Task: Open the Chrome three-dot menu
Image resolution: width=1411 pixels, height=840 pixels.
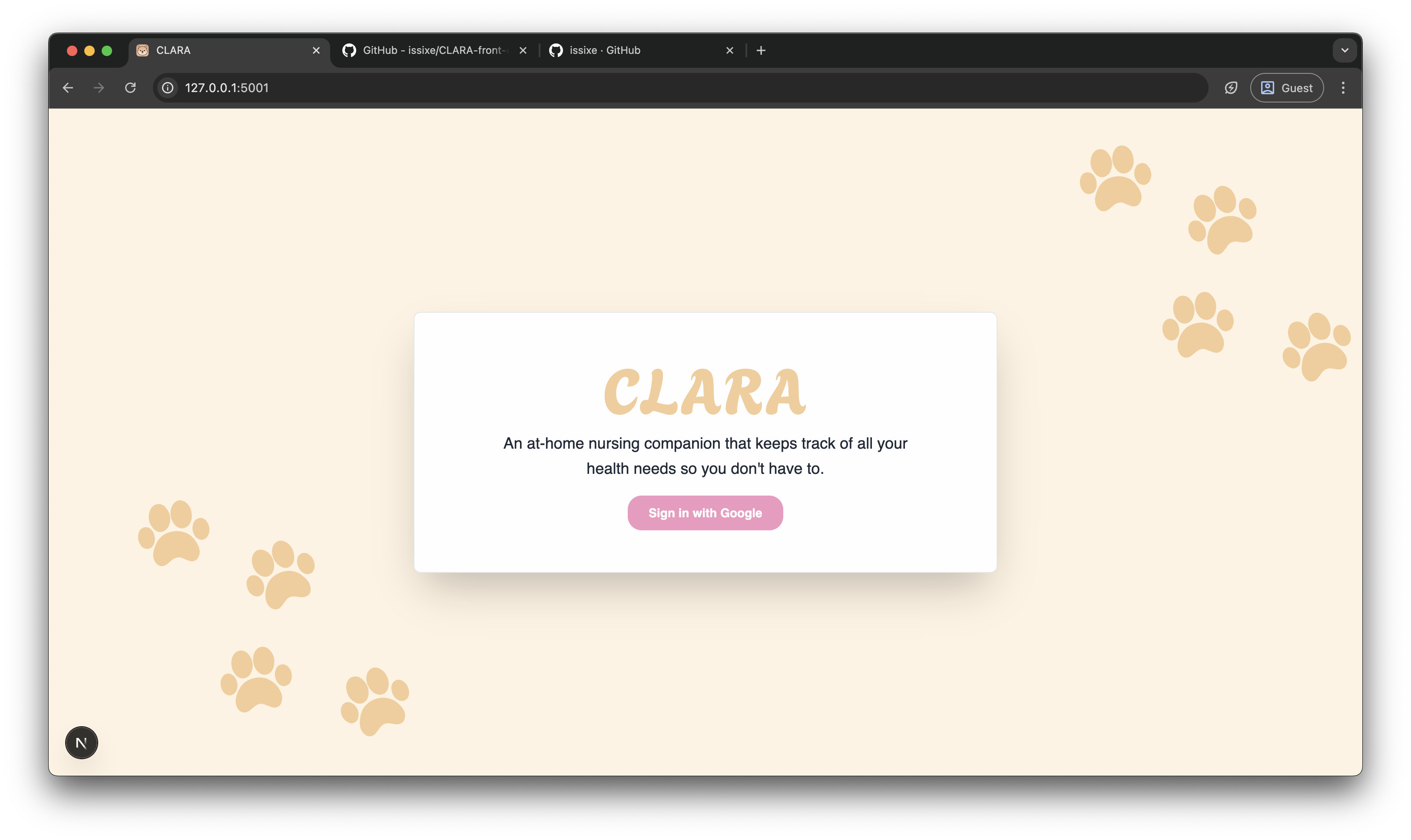Action: pos(1343,88)
